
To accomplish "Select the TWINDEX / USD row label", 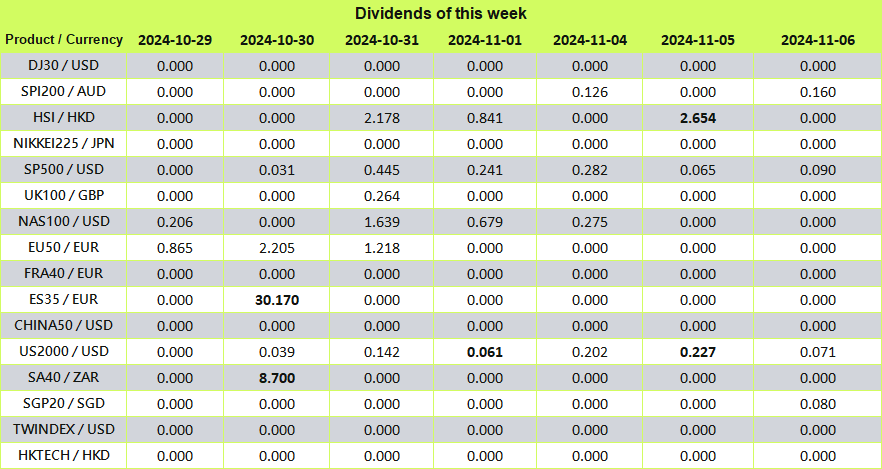I will pos(64,430).
